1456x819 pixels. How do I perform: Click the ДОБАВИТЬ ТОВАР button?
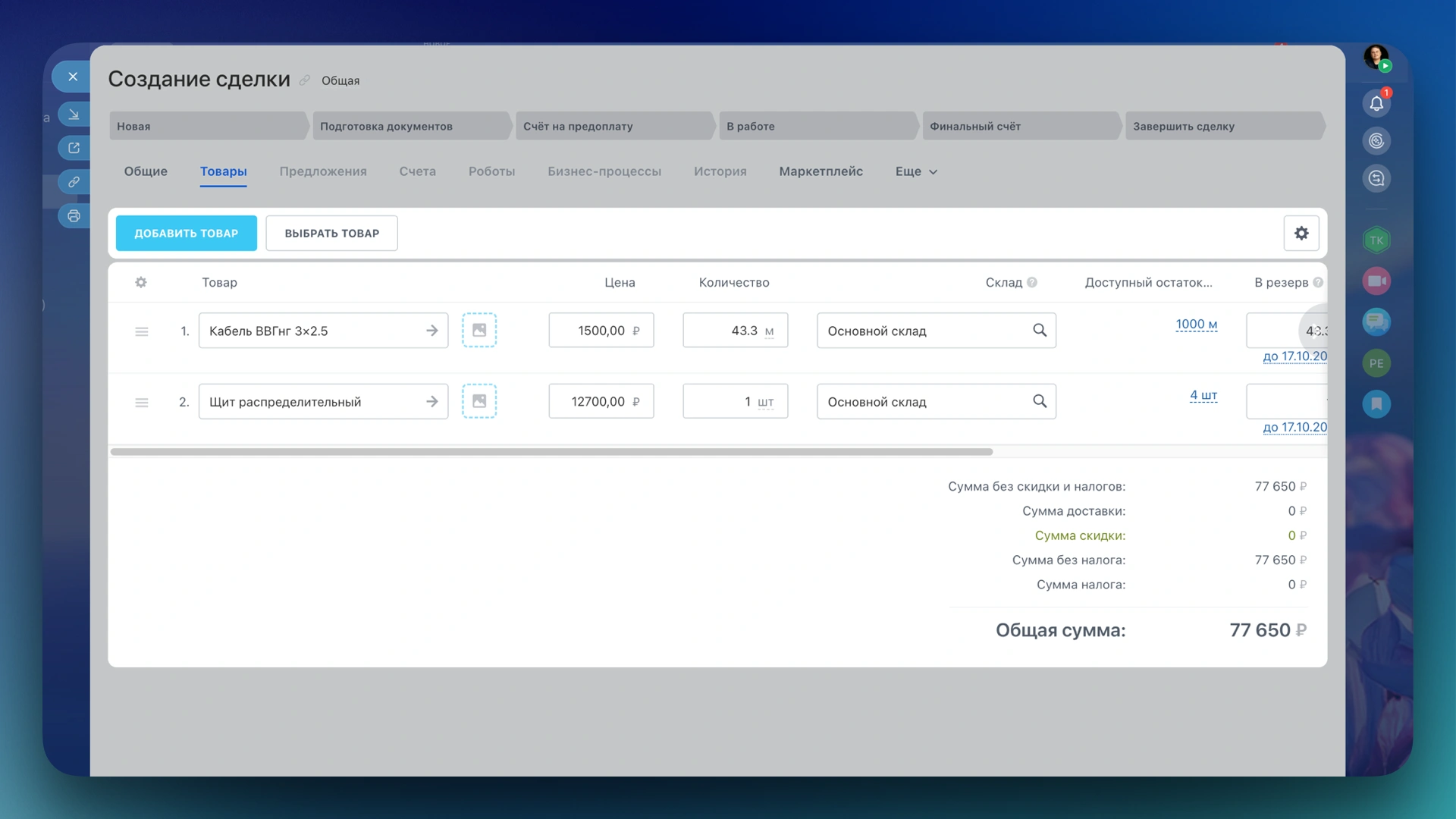pyautogui.click(x=187, y=234)
